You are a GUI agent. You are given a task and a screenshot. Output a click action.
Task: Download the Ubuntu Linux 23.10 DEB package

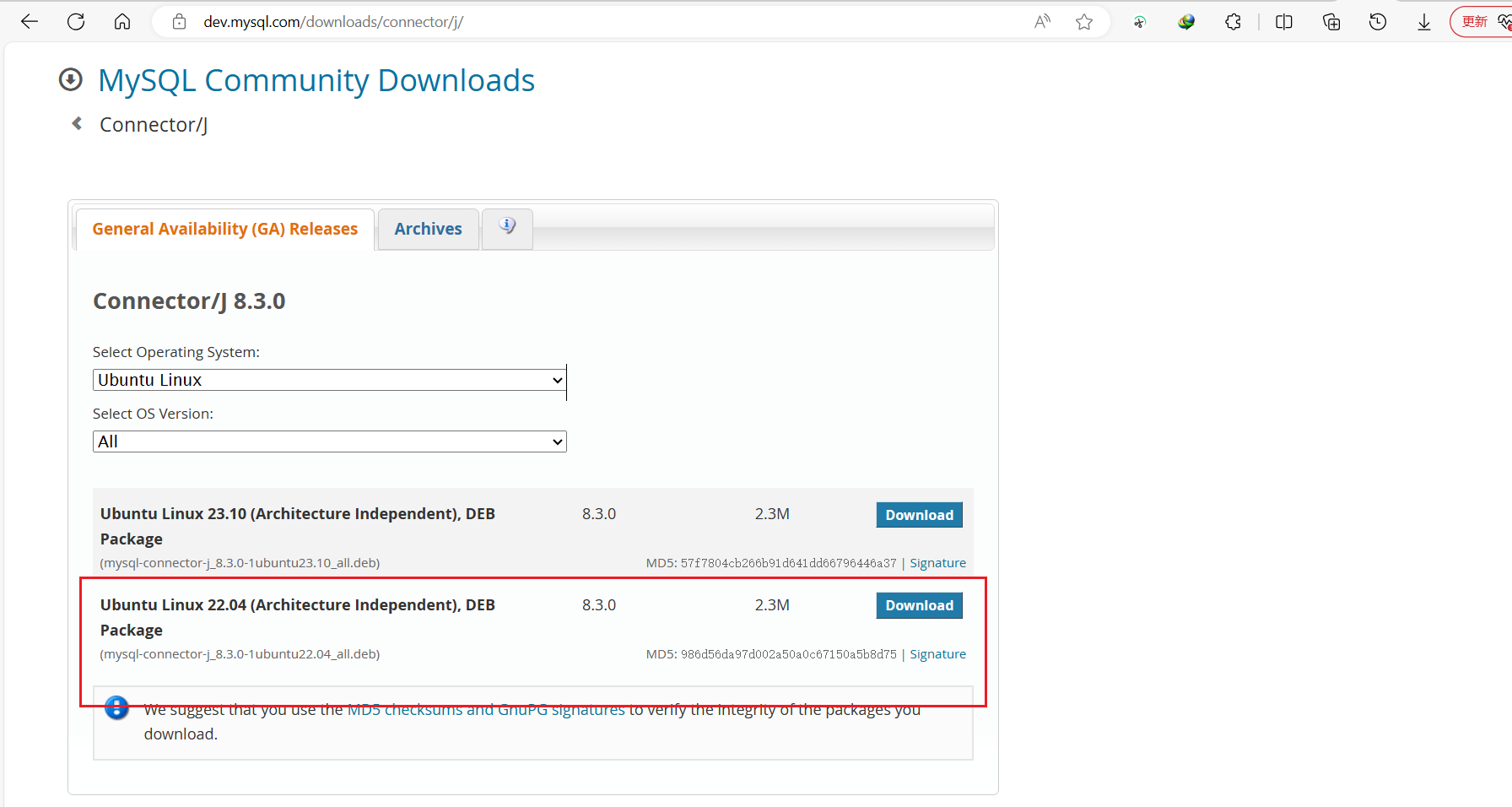(919, 515)
